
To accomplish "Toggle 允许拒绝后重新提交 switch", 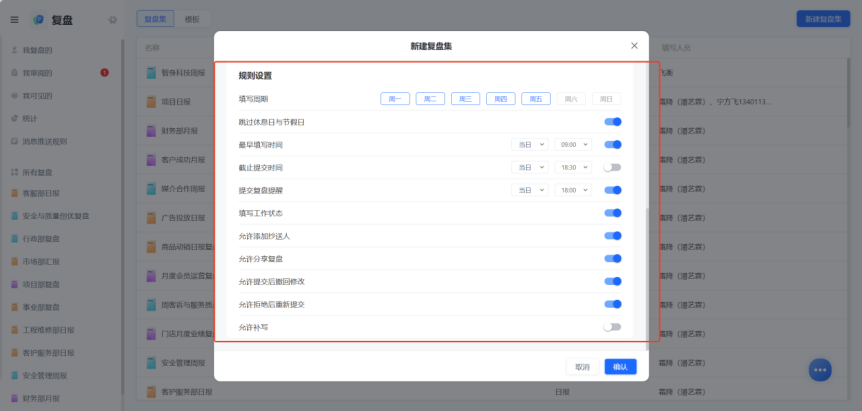I will coord(612,304).
